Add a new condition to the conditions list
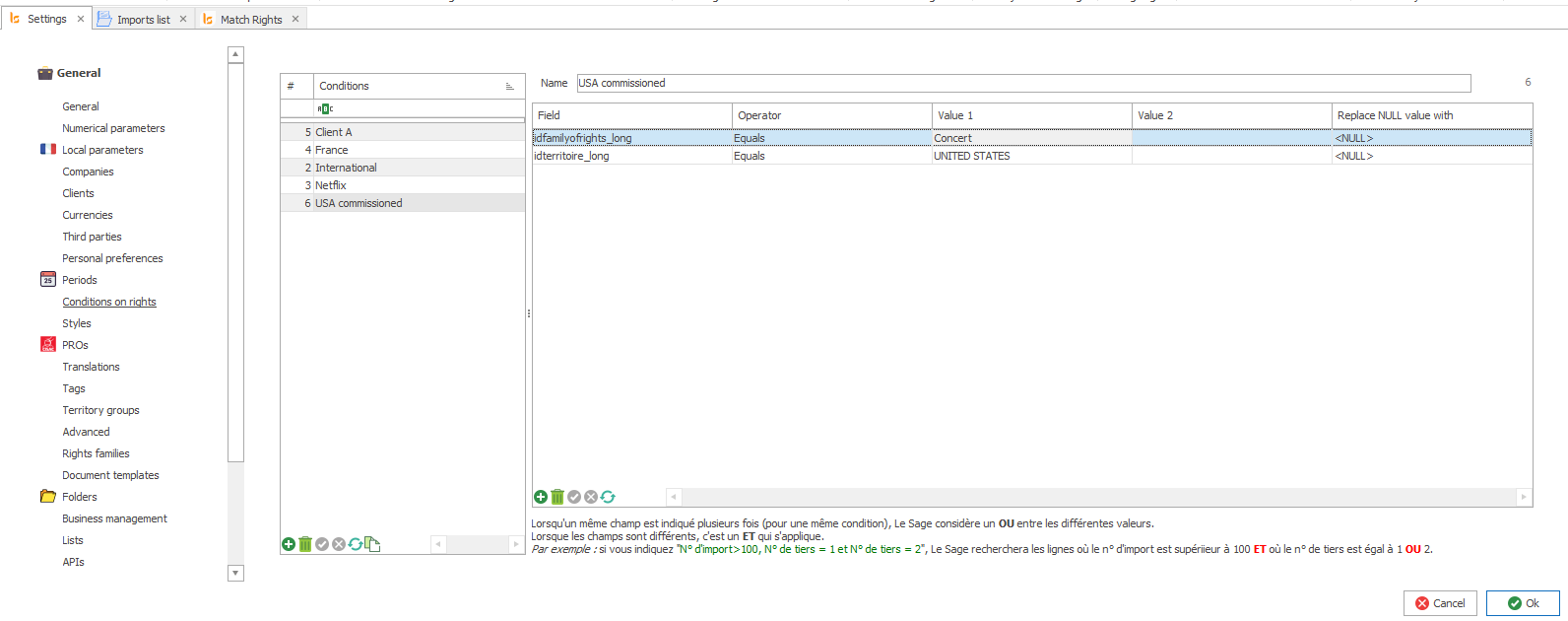This screenshot has height=621, width=1568. (x=289, y=544)
